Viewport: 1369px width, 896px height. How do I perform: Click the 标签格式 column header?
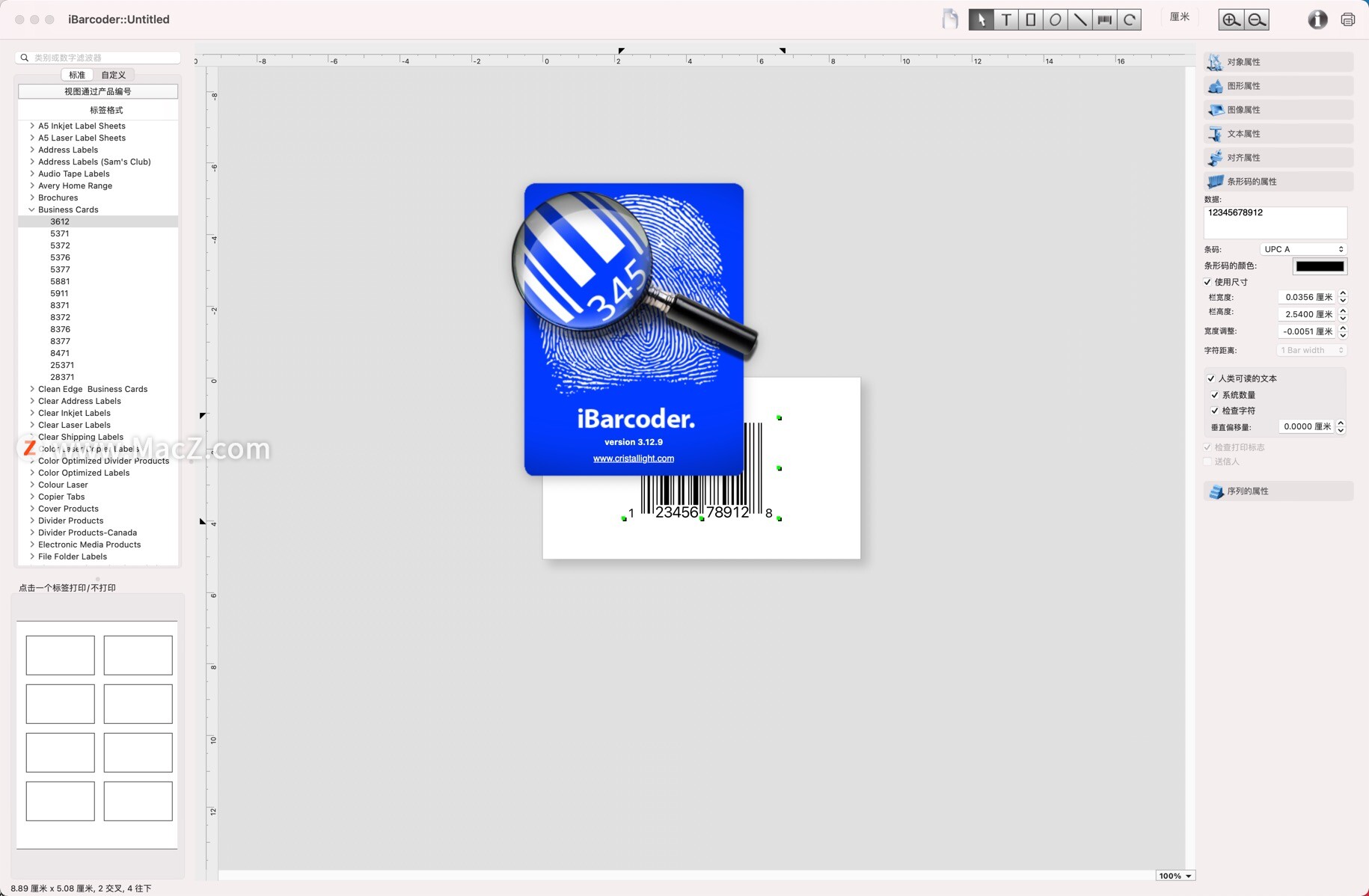(98, 110)
